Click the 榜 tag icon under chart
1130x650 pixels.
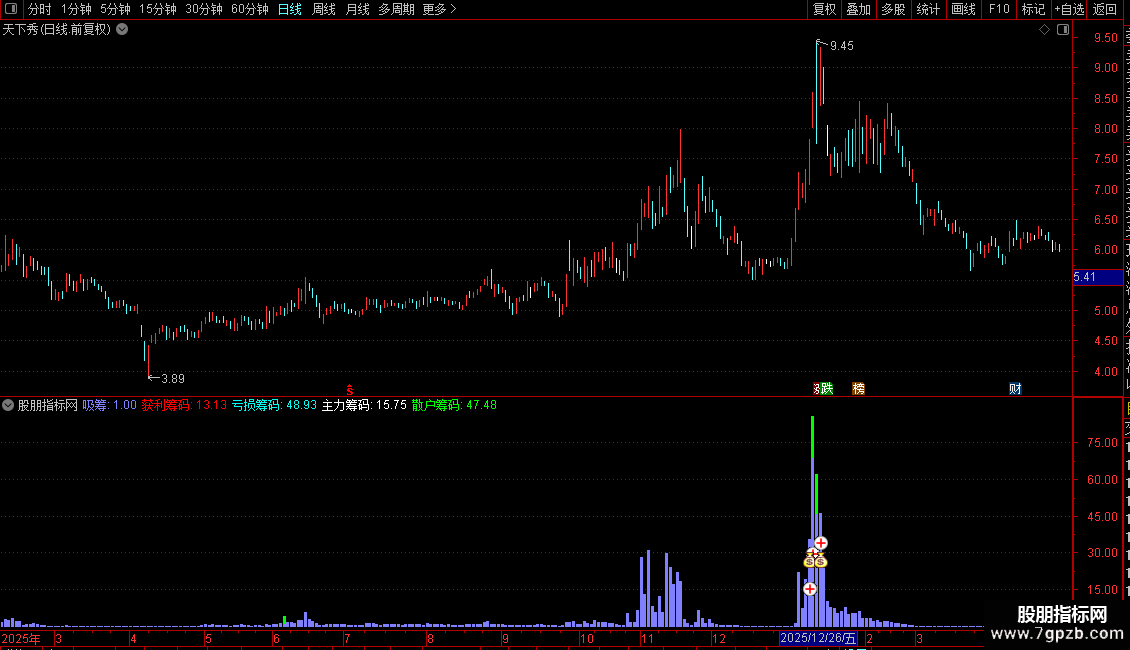tap(858, 389)
